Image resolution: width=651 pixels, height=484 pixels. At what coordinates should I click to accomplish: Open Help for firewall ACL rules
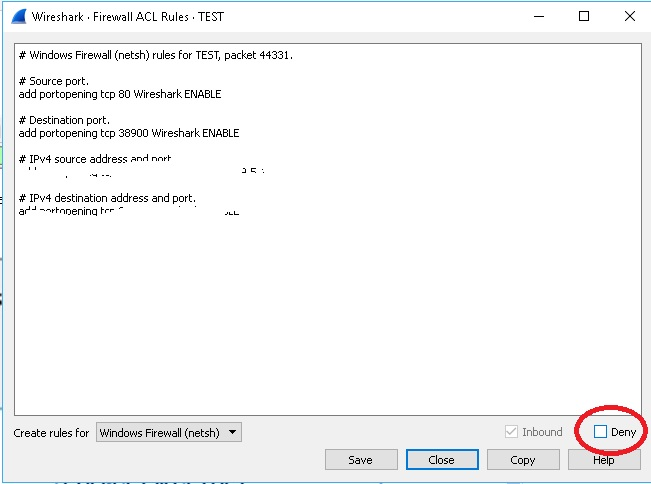(603, 460)
